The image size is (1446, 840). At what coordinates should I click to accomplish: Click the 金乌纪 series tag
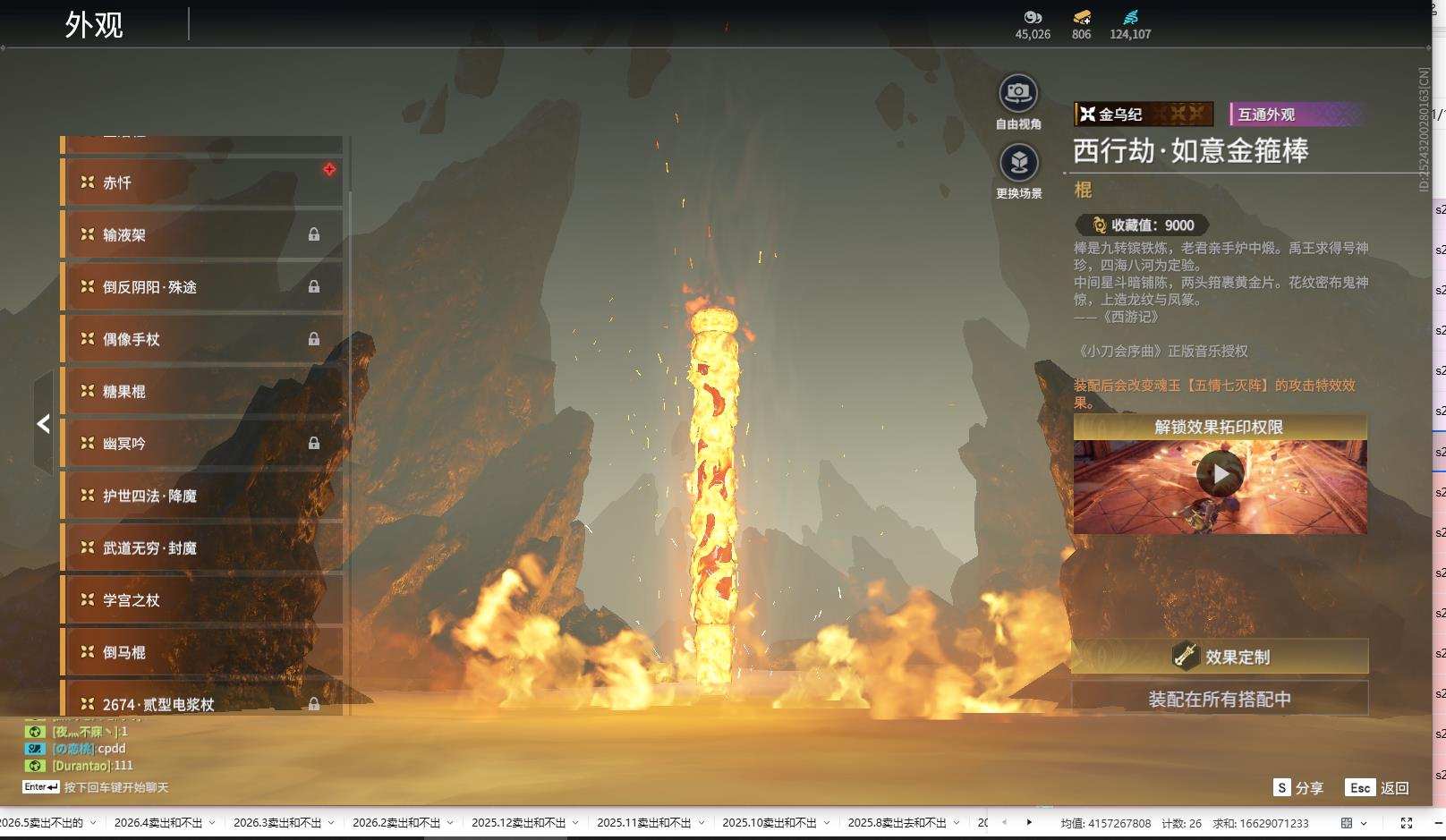1144,114
